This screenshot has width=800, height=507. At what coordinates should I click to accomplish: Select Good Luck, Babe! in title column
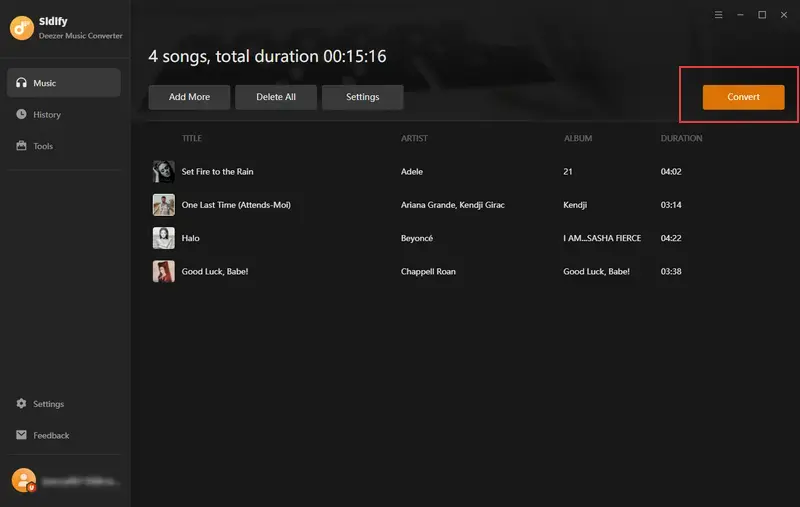pos(215,271)
